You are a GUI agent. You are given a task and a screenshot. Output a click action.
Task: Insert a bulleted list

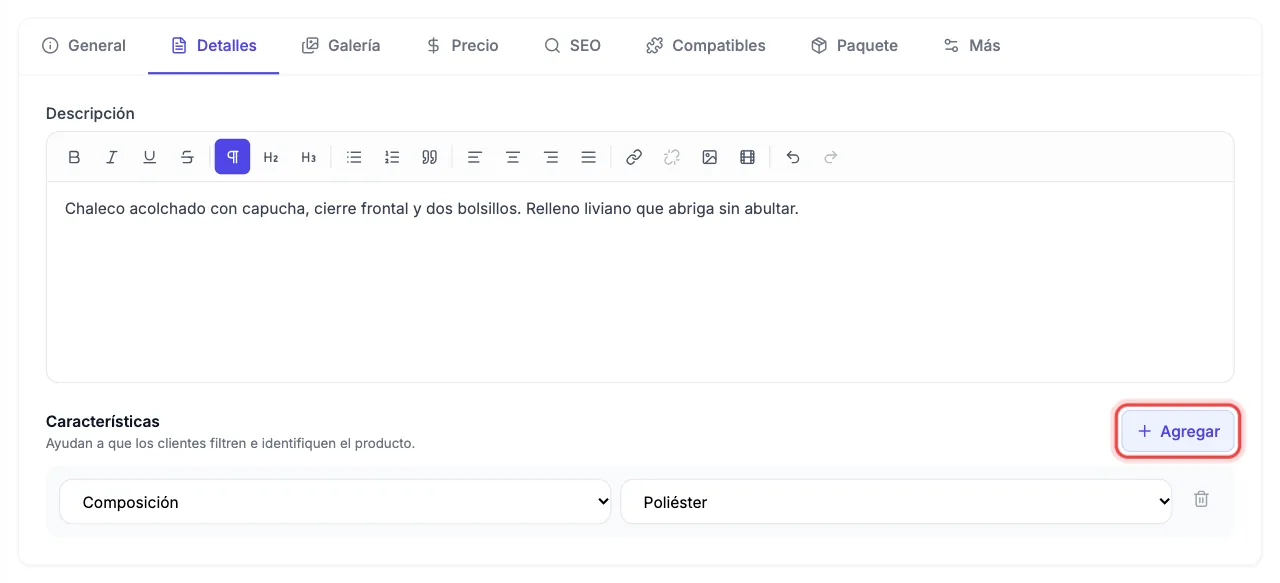tap(354, 157)
